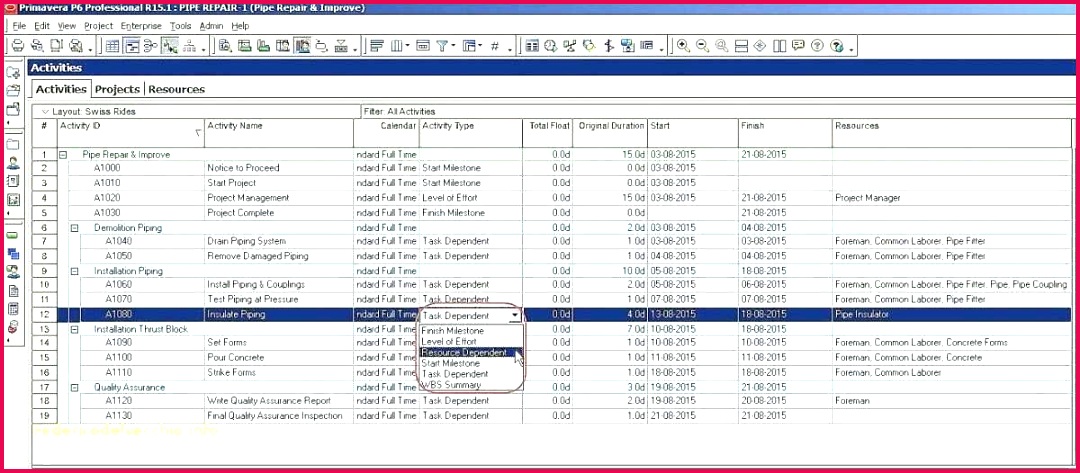The width and height of the screenshot is (1080, 473).
Task: Click the Zoom to Best Fit icon
Action: coord(722,46)
